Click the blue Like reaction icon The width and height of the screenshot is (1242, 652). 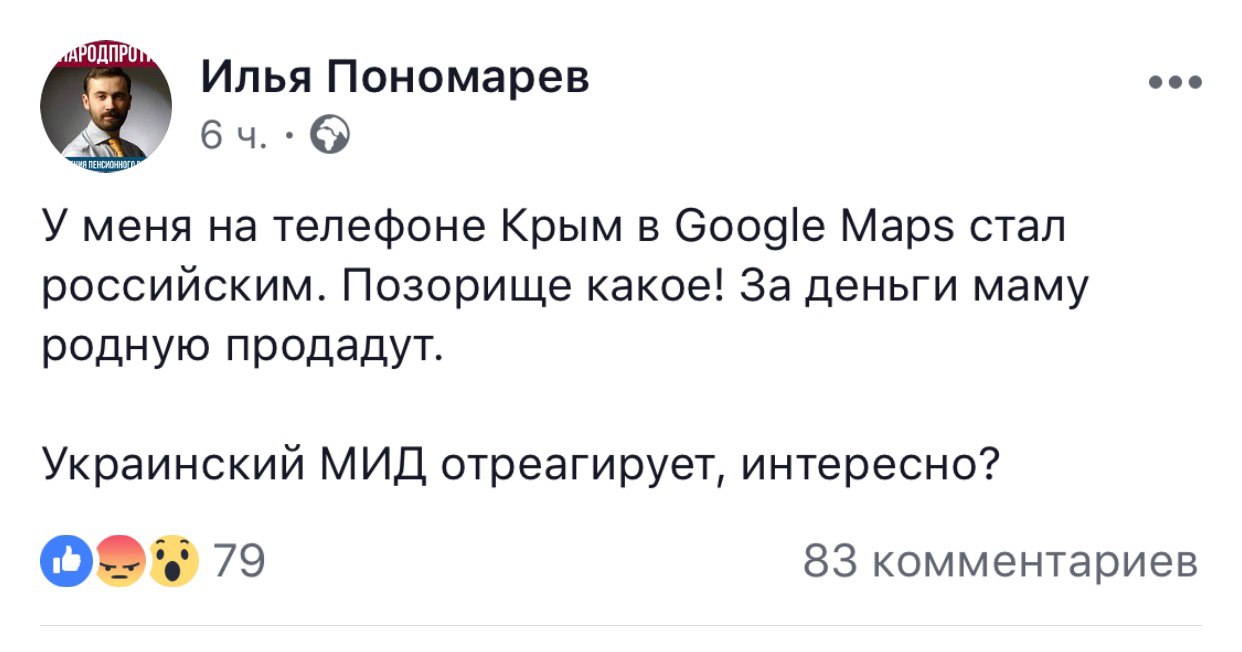click(x=63, y=563)
